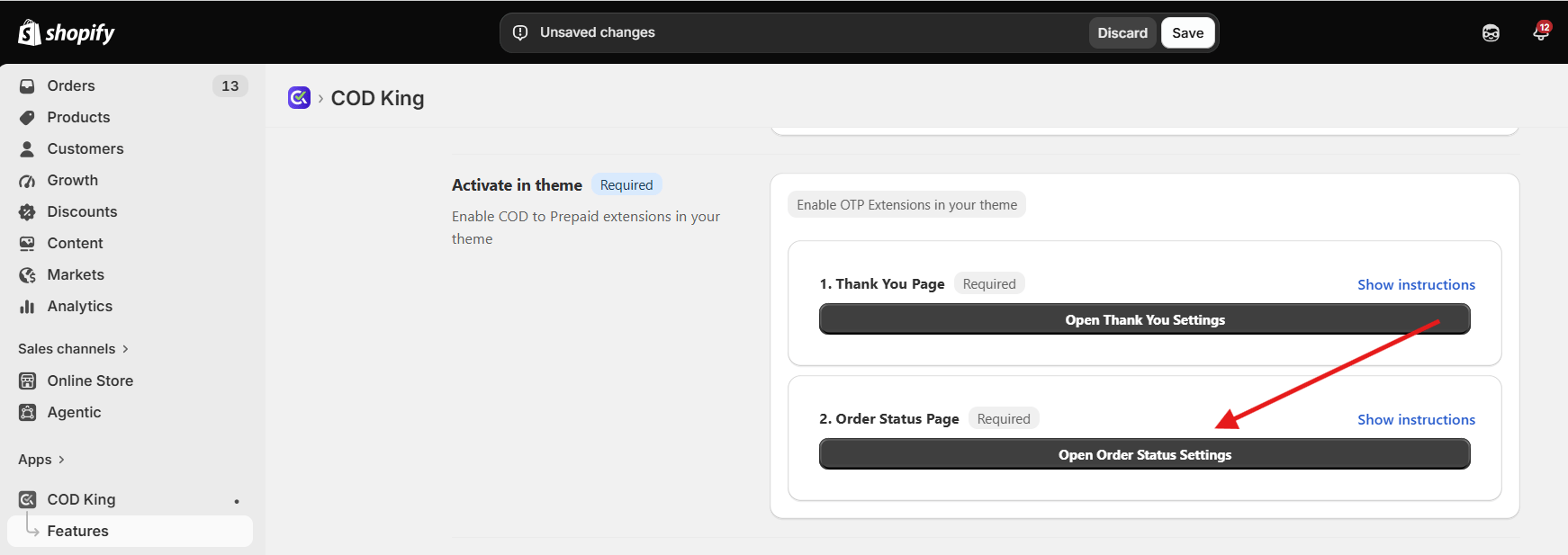Image resolution: width=1568 pixels, height=555 pixels.
Task: Click Required badge next to Thank You Page
Action: pyautogui.click(x=989, y=284)
